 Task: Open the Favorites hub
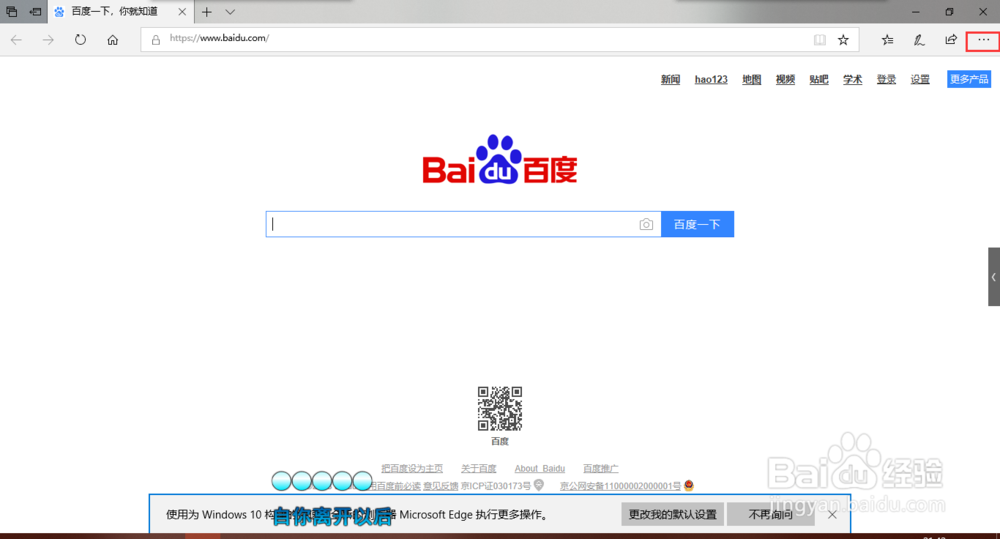[887, 40]
